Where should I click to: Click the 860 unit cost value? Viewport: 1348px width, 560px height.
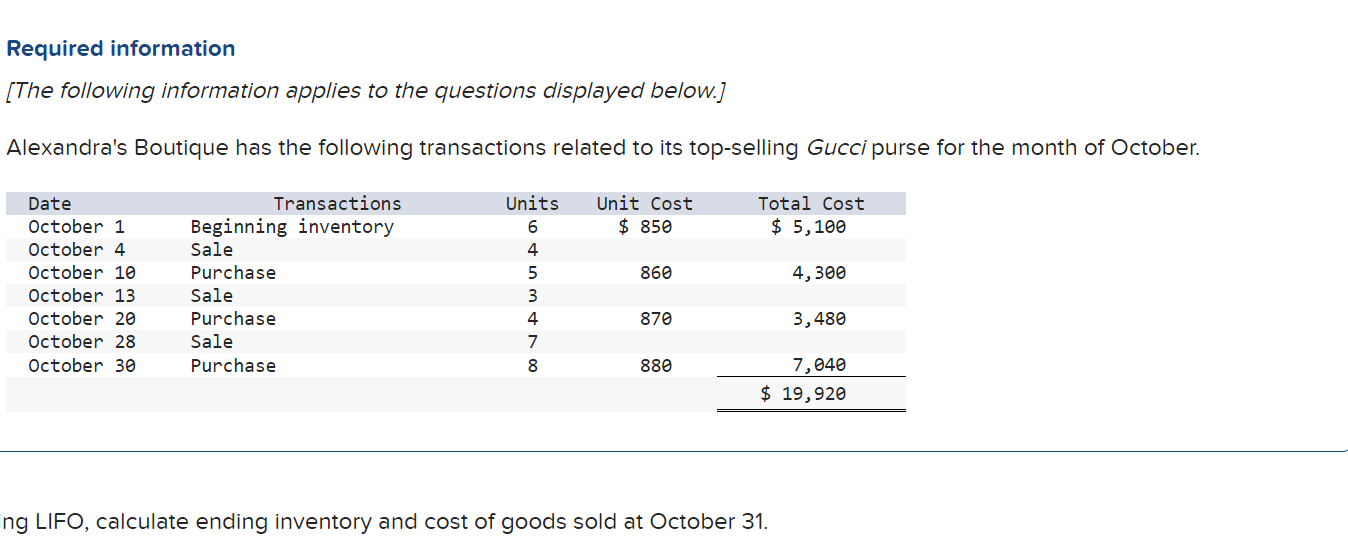pyautogui.click(x=656, y=273)
